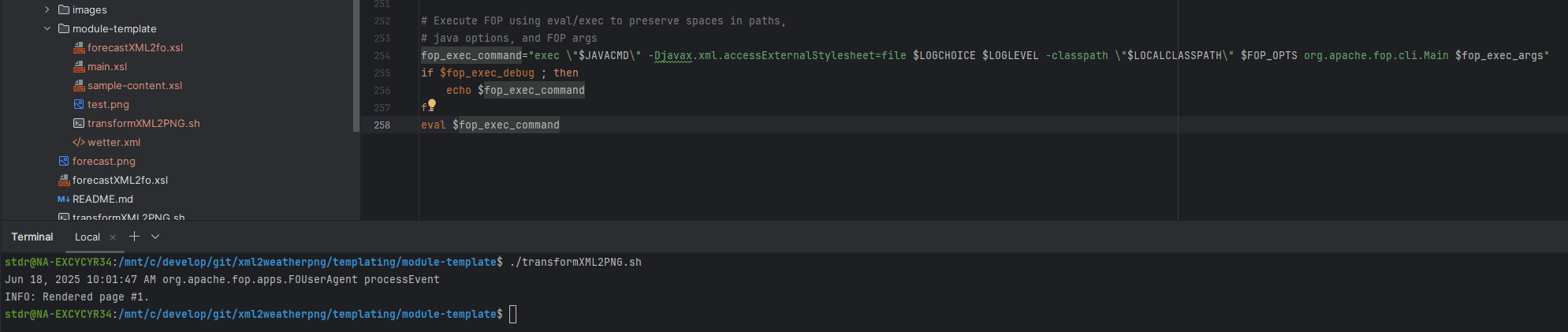
Task: Open forecastXML2fo.xsl in module-template
Action: click(x=135, y=47)
